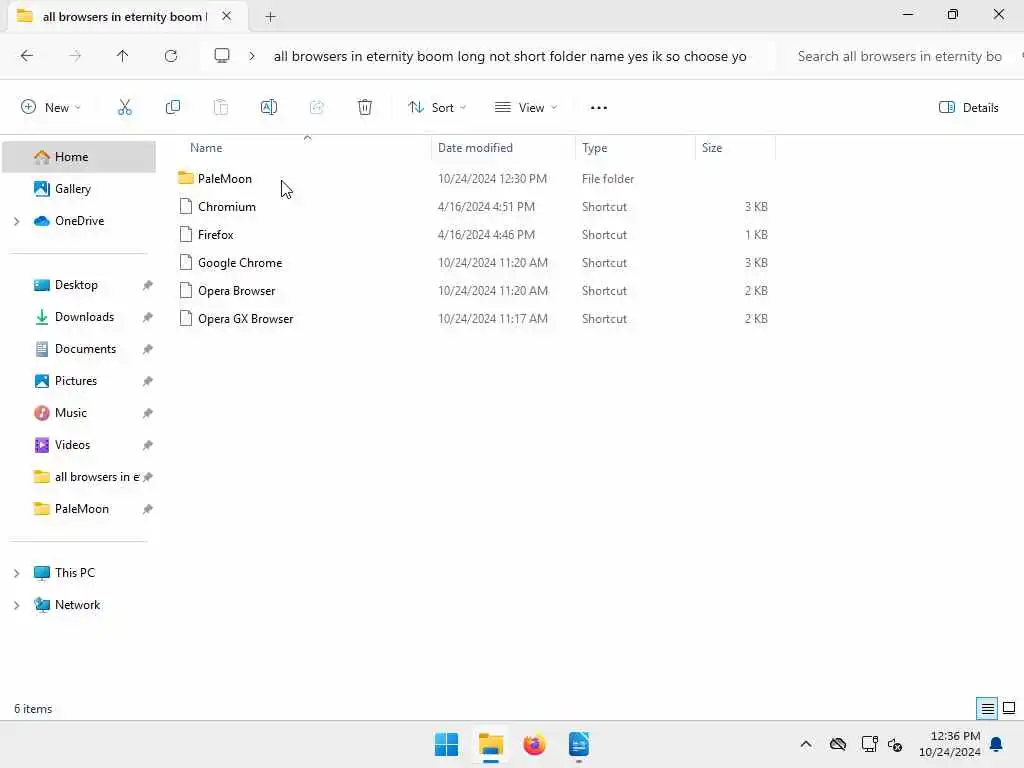Click the PC monitor icon in address bar

pyautogui.click(x=222, y=56)
